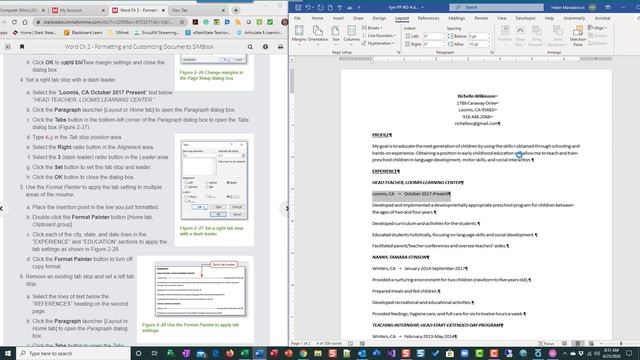This screenshot has width=640, height=360.
Task: Open the Selection Pane
Action: [578, 36]
